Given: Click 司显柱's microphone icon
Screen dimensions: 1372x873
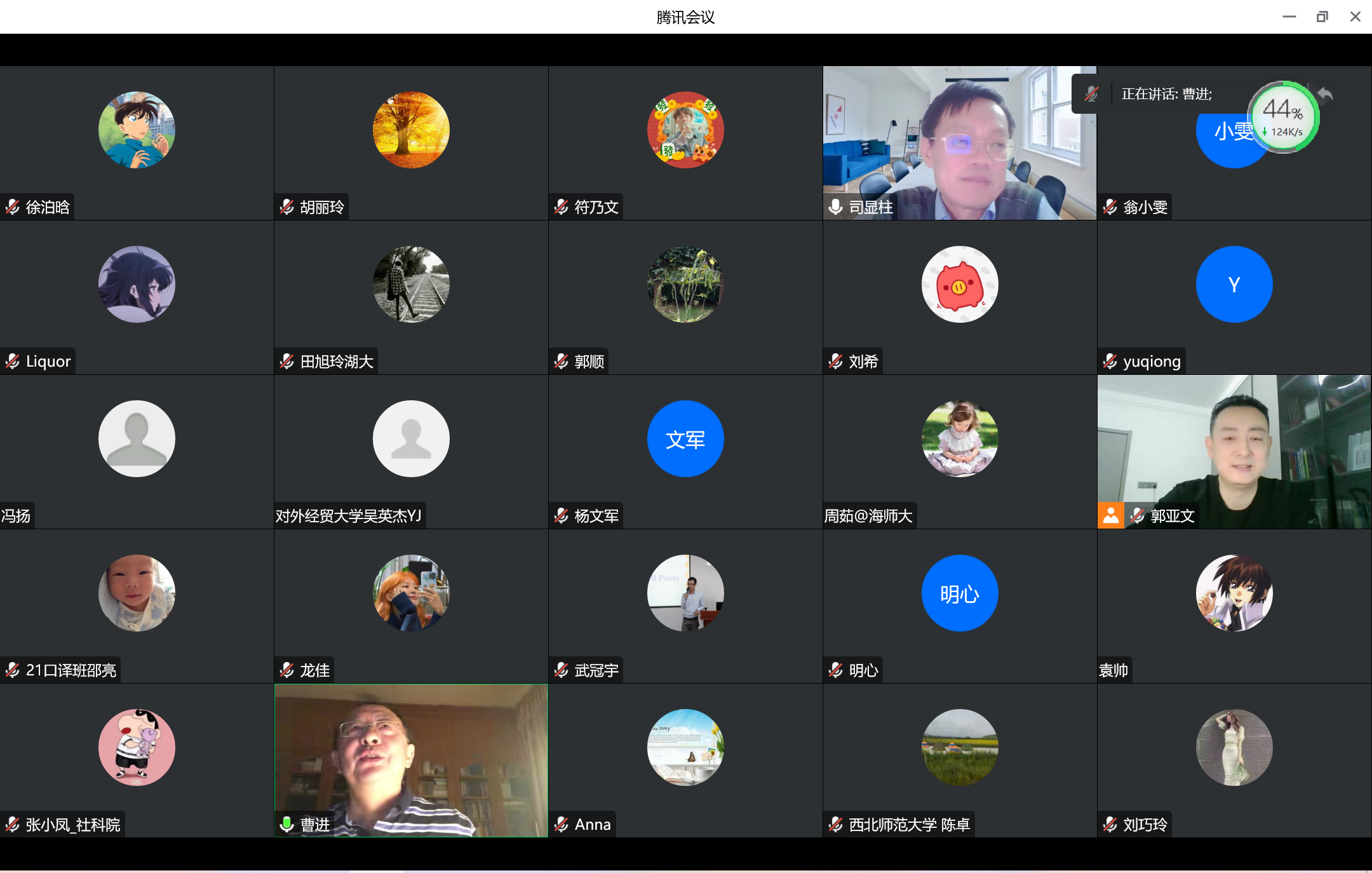Looking at the screenshot, I should (x=836, y=206).
